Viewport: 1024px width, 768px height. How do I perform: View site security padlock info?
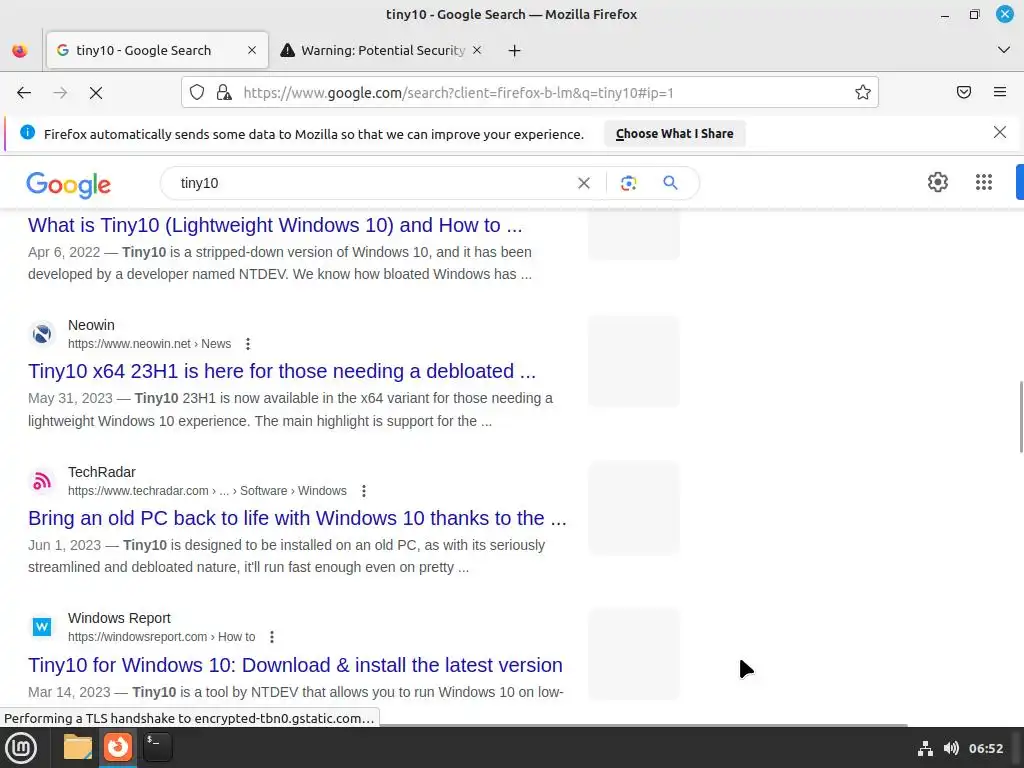[224, 92]
